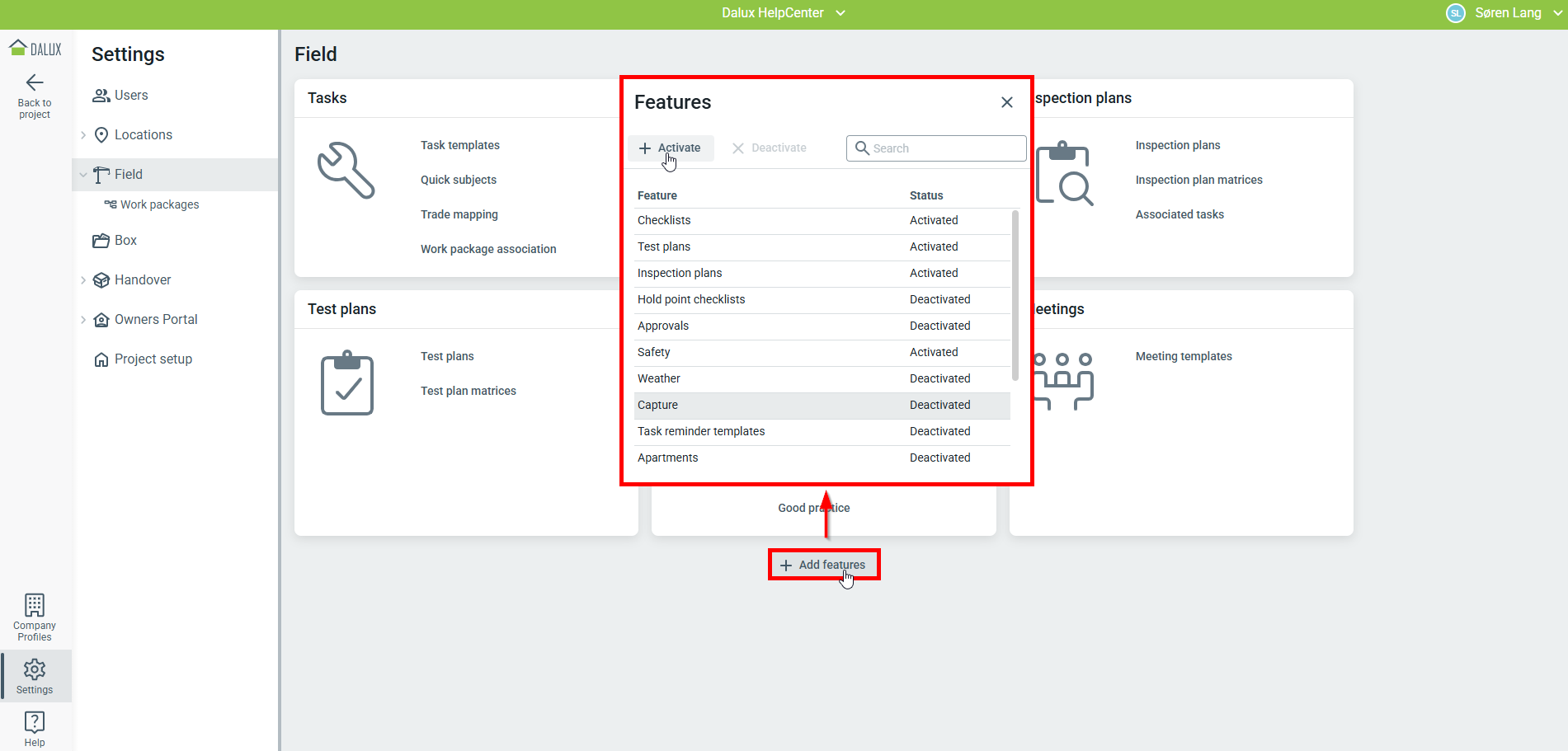The width and height of the screenshot is (1568, 751).
Task: Collapse the Field tree item
Action: 83,175
